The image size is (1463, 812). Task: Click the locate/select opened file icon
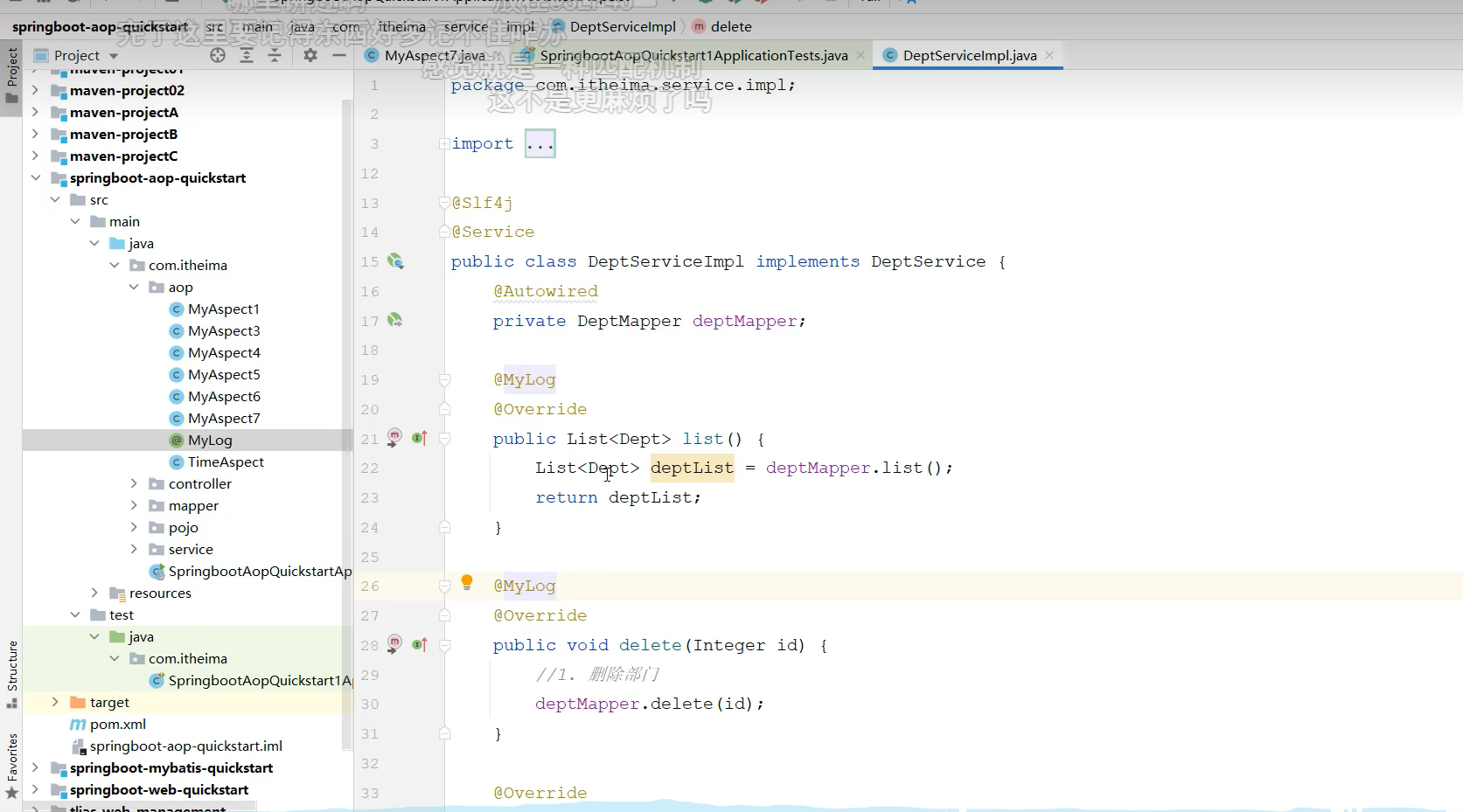click(x=218, y=55)
